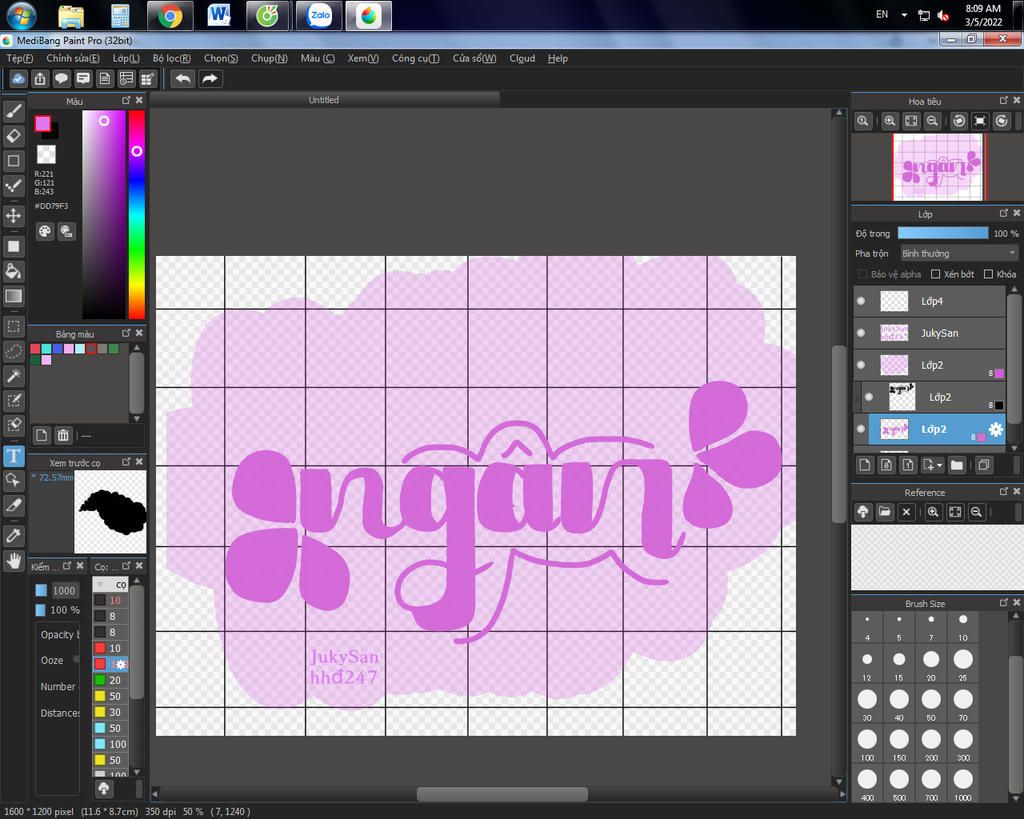Hide the Lớp2 layer with pale pink thumbnail

(861, 365)
